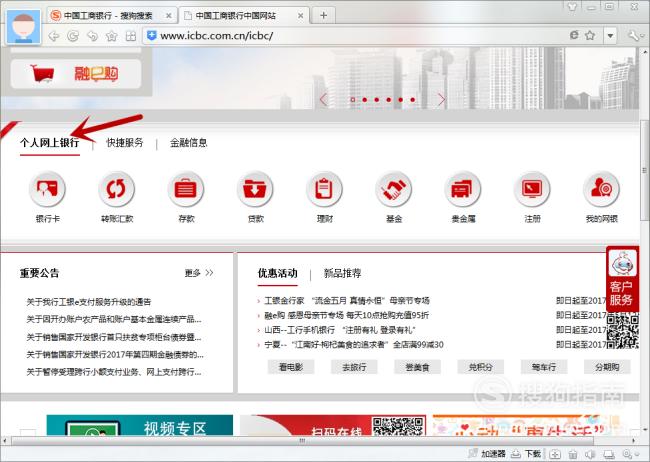Viewport: 650px width, 462px height.
Task: Select the 金融信息 tab
Action: click(189, 143)
